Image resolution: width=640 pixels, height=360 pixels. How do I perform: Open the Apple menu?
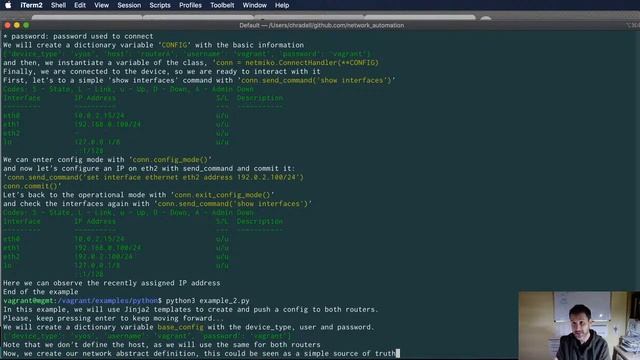click(x=8, y=5)
